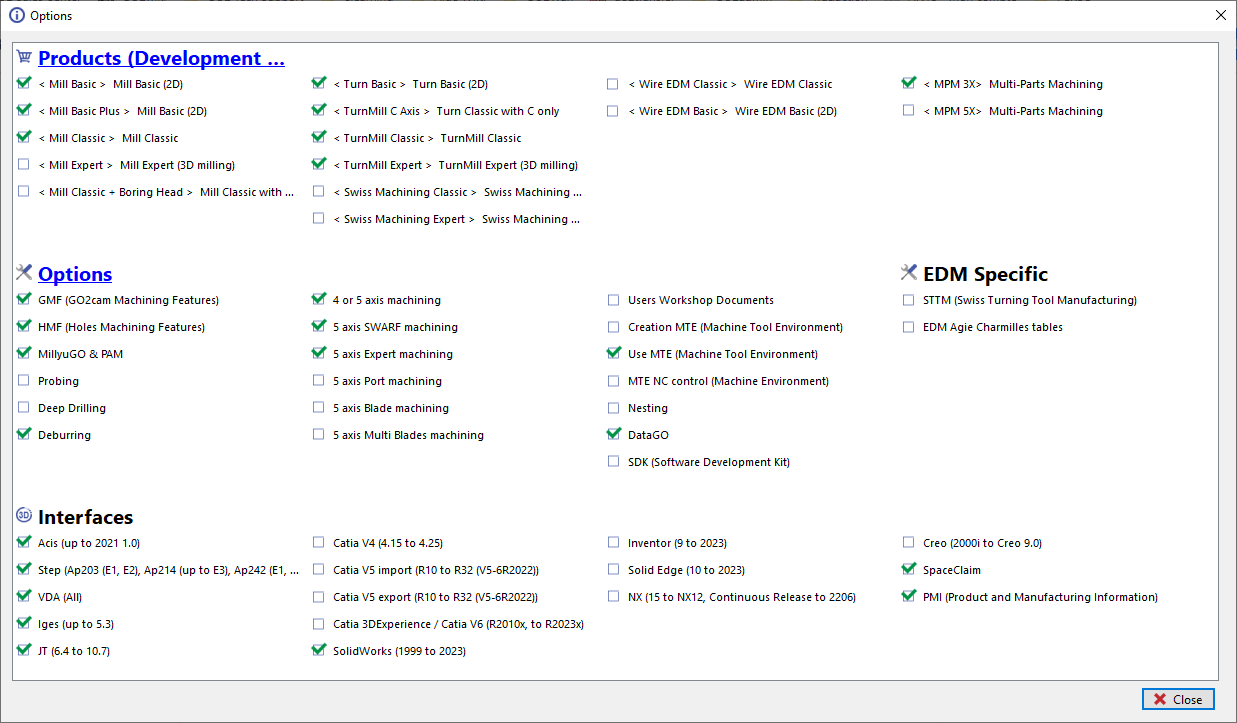This screenshot has width=1237, height=723.
Task: Tick the EDM Agie Charmilles tables checkbox
Action: (x=908, y=327)
